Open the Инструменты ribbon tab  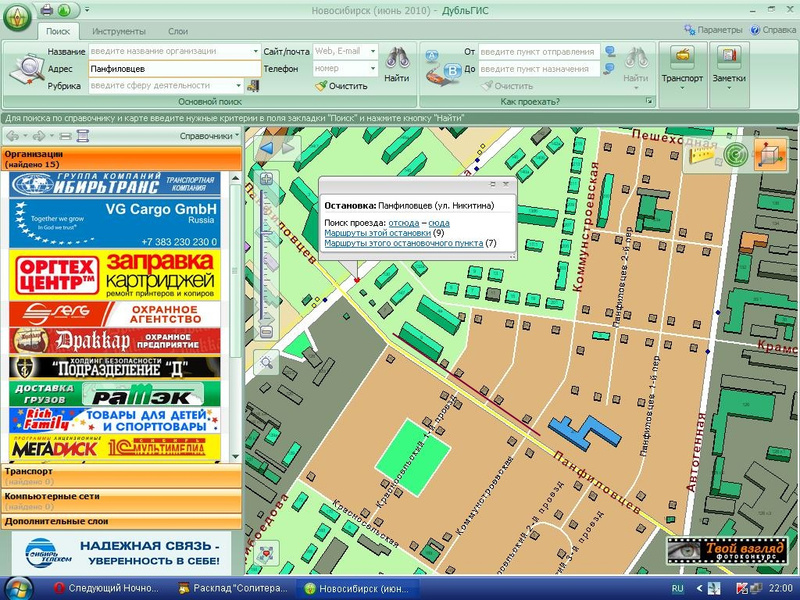pos(118,31)
